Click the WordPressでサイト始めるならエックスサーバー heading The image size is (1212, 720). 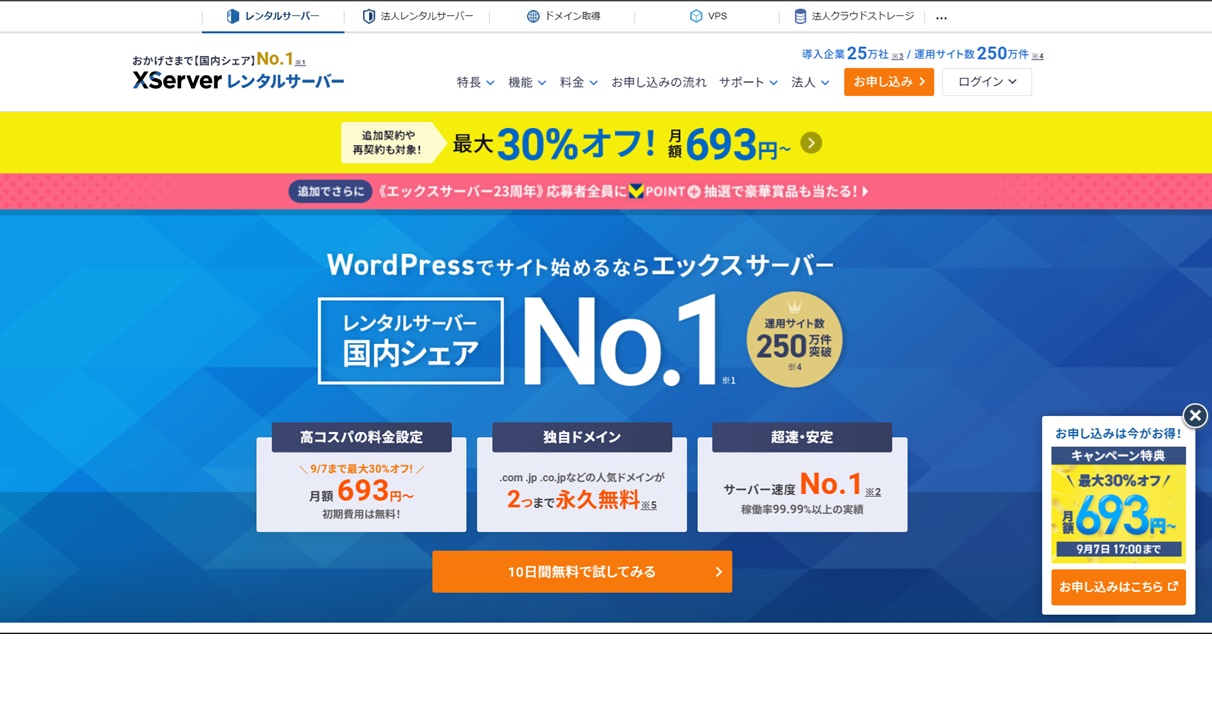(x=580, y=265)
